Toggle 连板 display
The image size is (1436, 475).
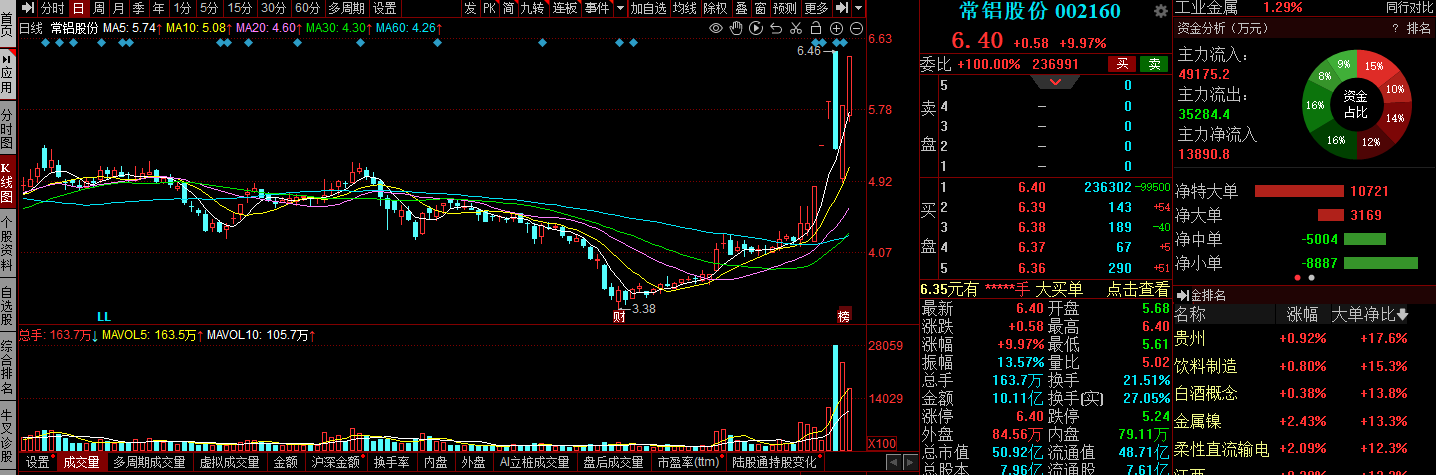pos(565,8)
